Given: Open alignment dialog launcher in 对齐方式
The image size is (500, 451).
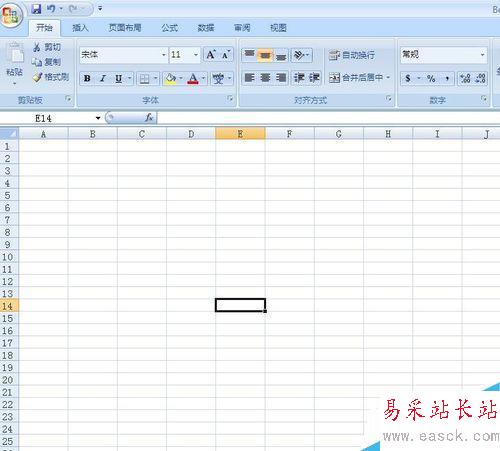Looking at the screenshot, I should coord(389,98).
